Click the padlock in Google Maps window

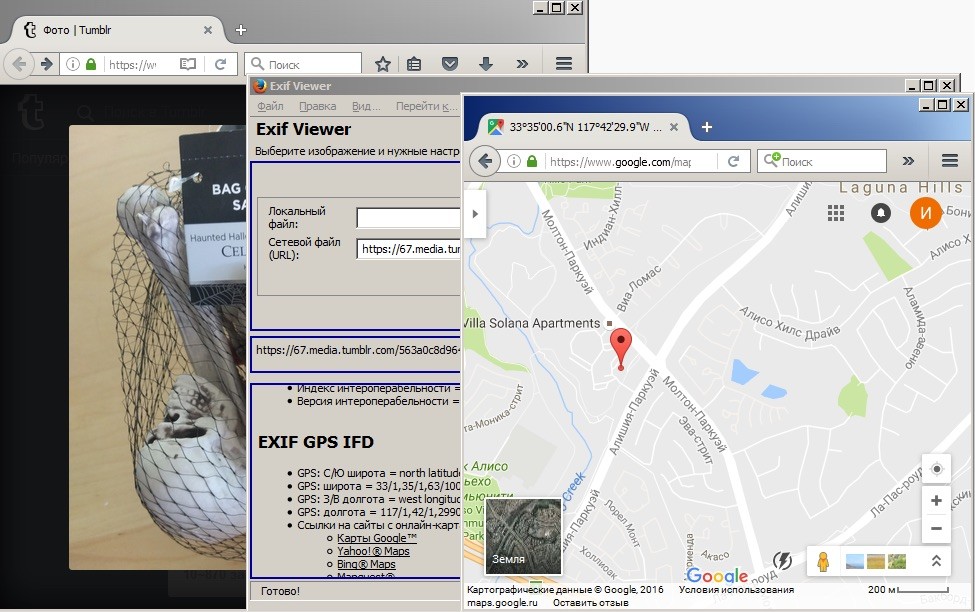[x=532, y=162]
